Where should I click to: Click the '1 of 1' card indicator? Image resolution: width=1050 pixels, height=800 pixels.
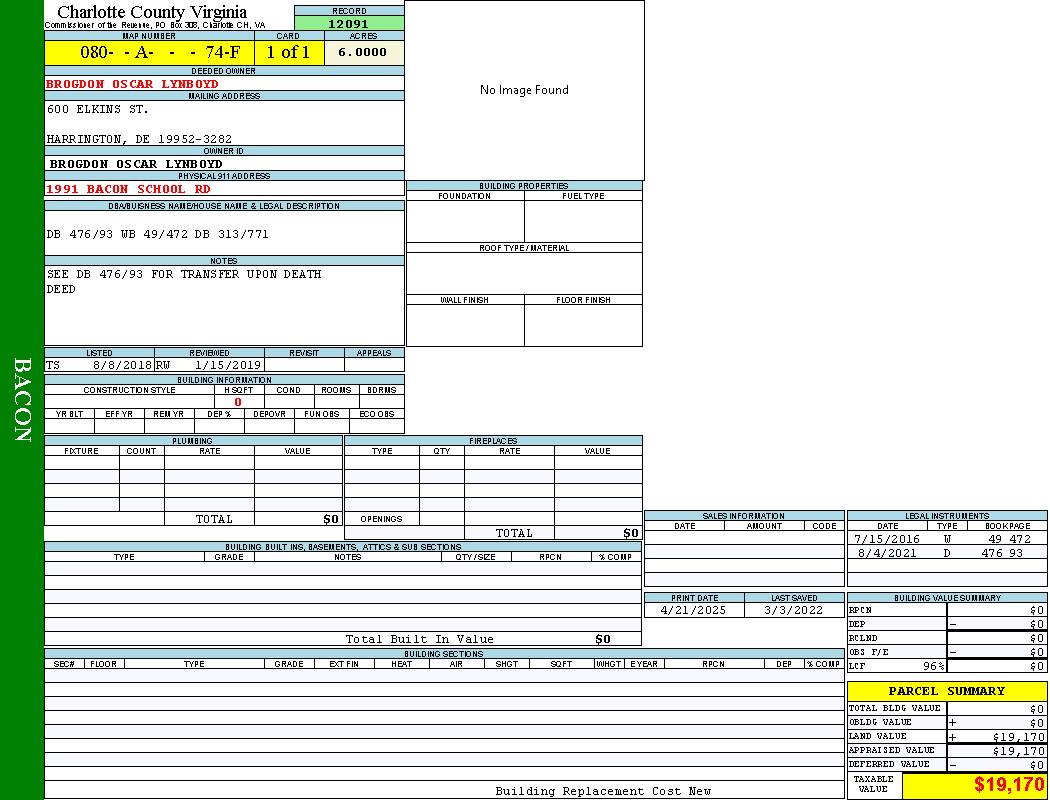288,53
